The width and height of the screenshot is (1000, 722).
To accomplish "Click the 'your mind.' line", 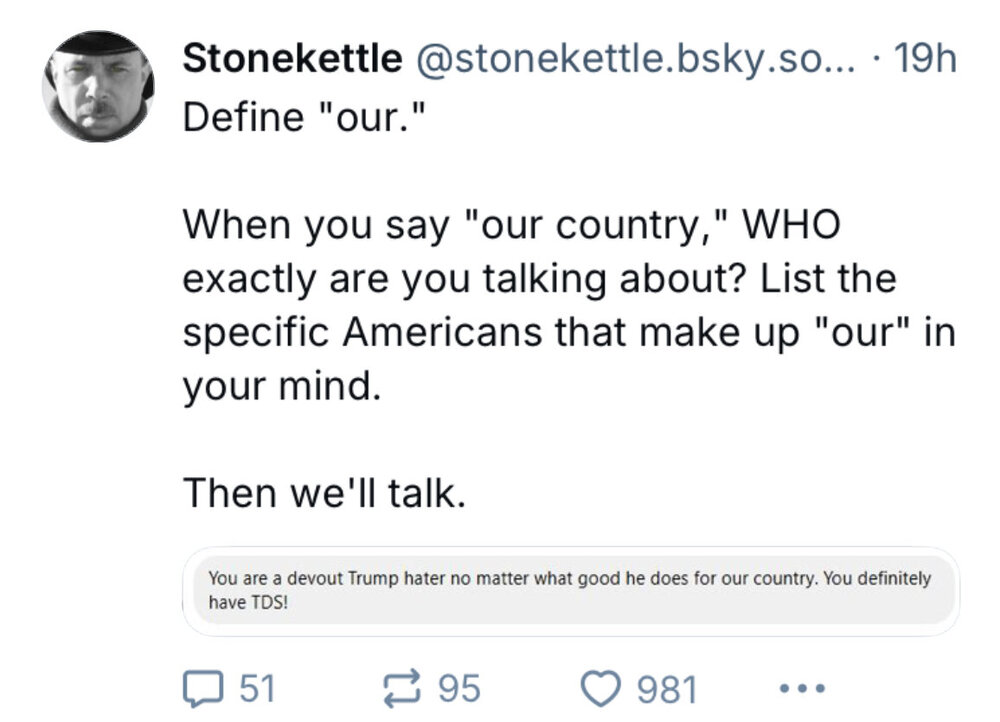I will click(x=281, y=384).
